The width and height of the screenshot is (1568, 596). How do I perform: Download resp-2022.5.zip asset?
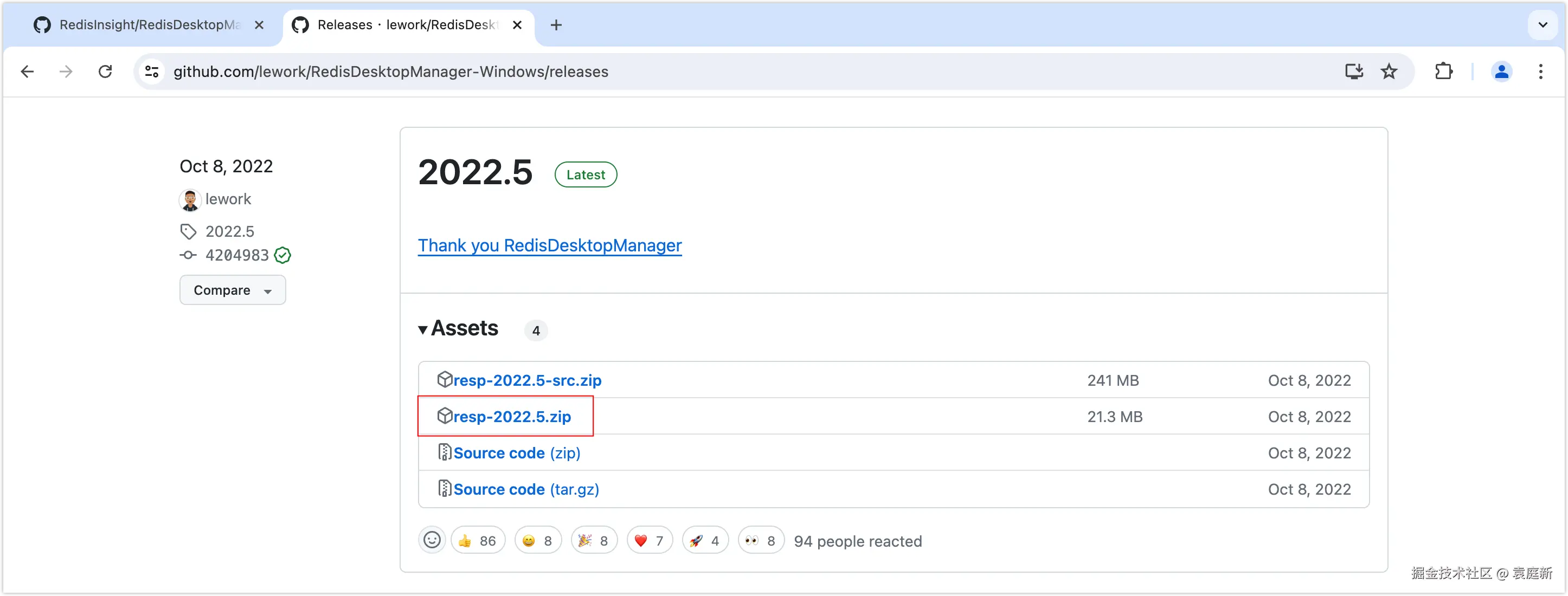pyautogui.click(x=512, y=417)
